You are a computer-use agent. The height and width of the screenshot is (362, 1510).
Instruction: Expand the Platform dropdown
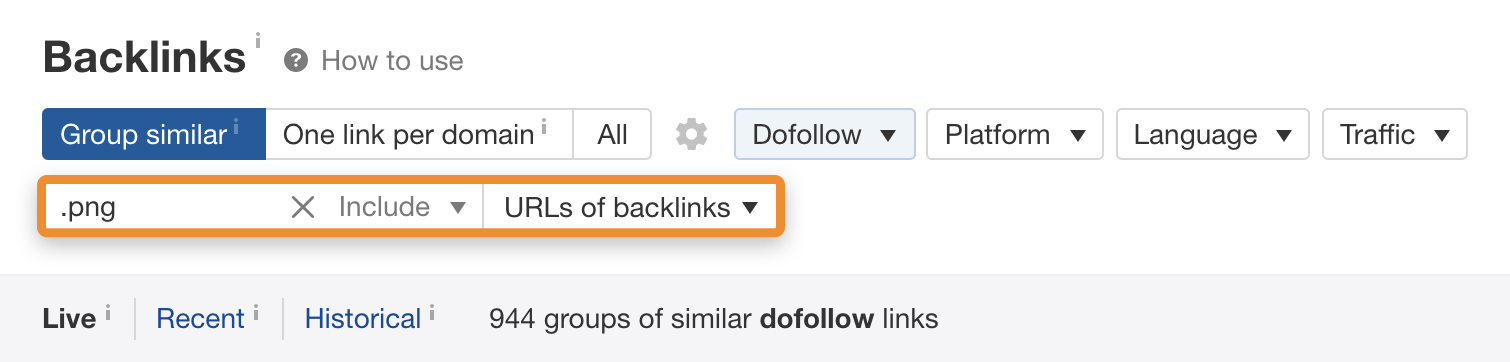coord(1015,134)
